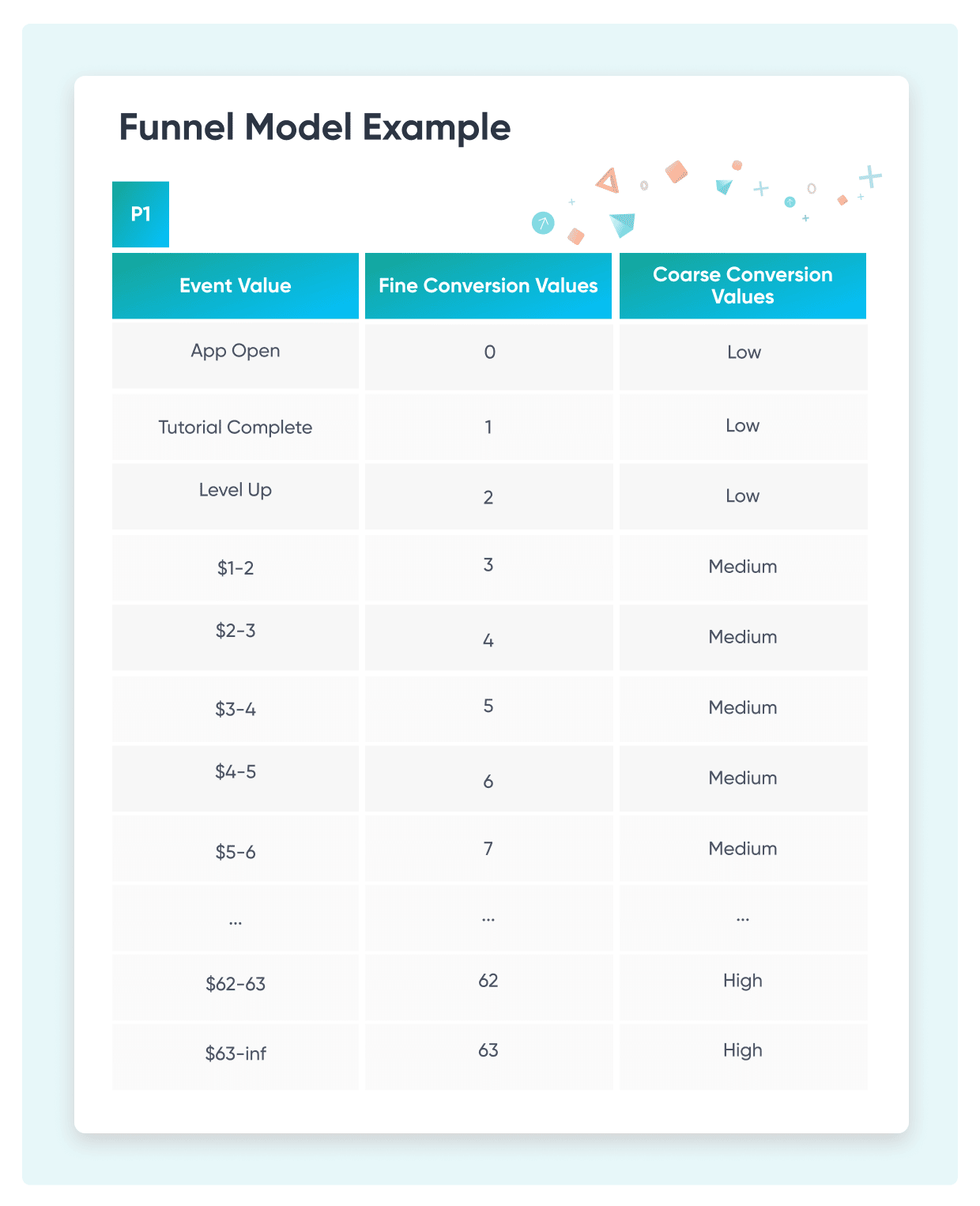Click fine conversion value 7 cell
980x1206 pixels.
coord(488,849)
